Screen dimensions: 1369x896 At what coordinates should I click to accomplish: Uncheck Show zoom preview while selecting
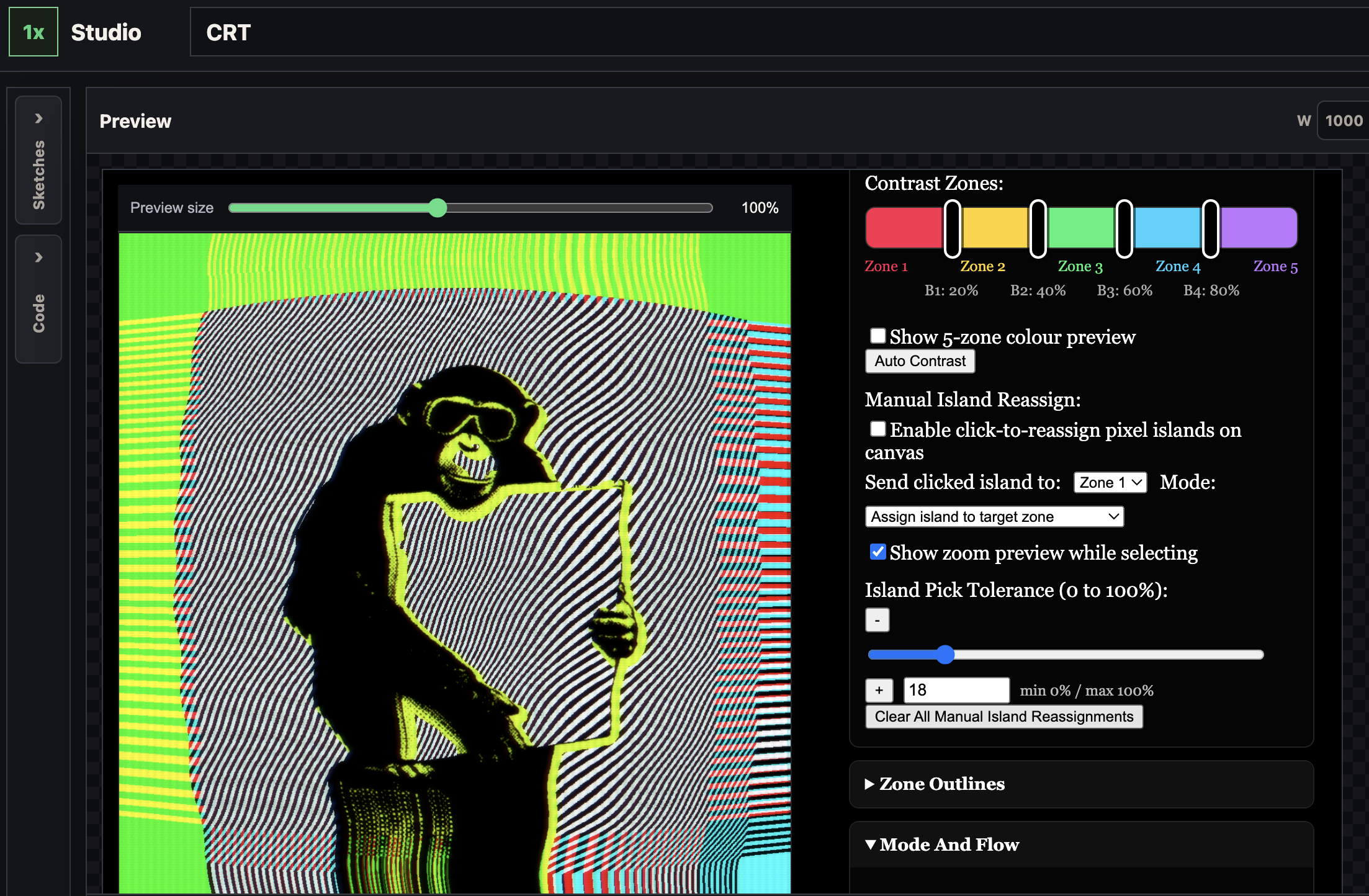click(878, 552)
